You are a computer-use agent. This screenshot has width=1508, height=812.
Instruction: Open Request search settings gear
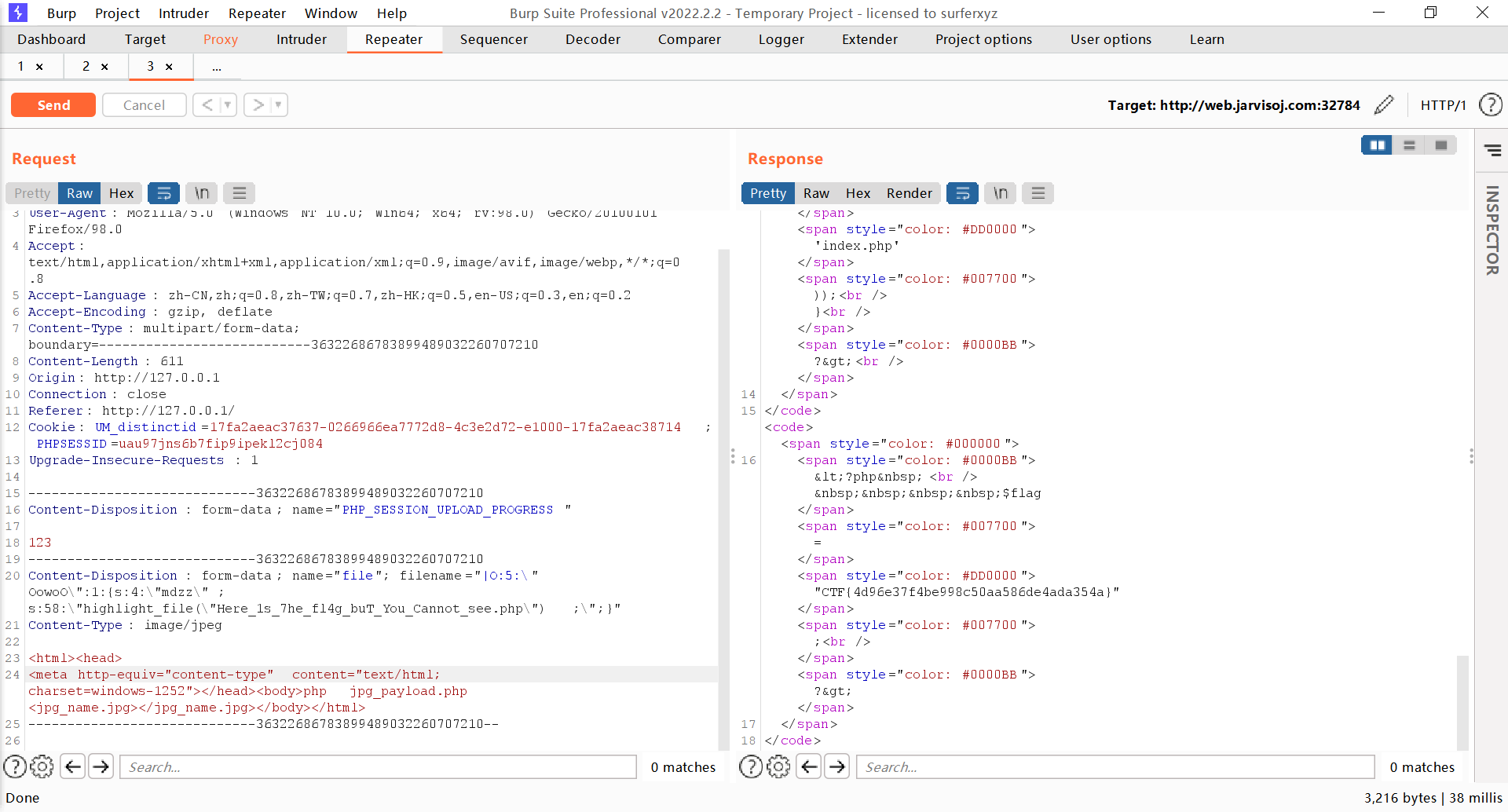[x=42, y=766]
